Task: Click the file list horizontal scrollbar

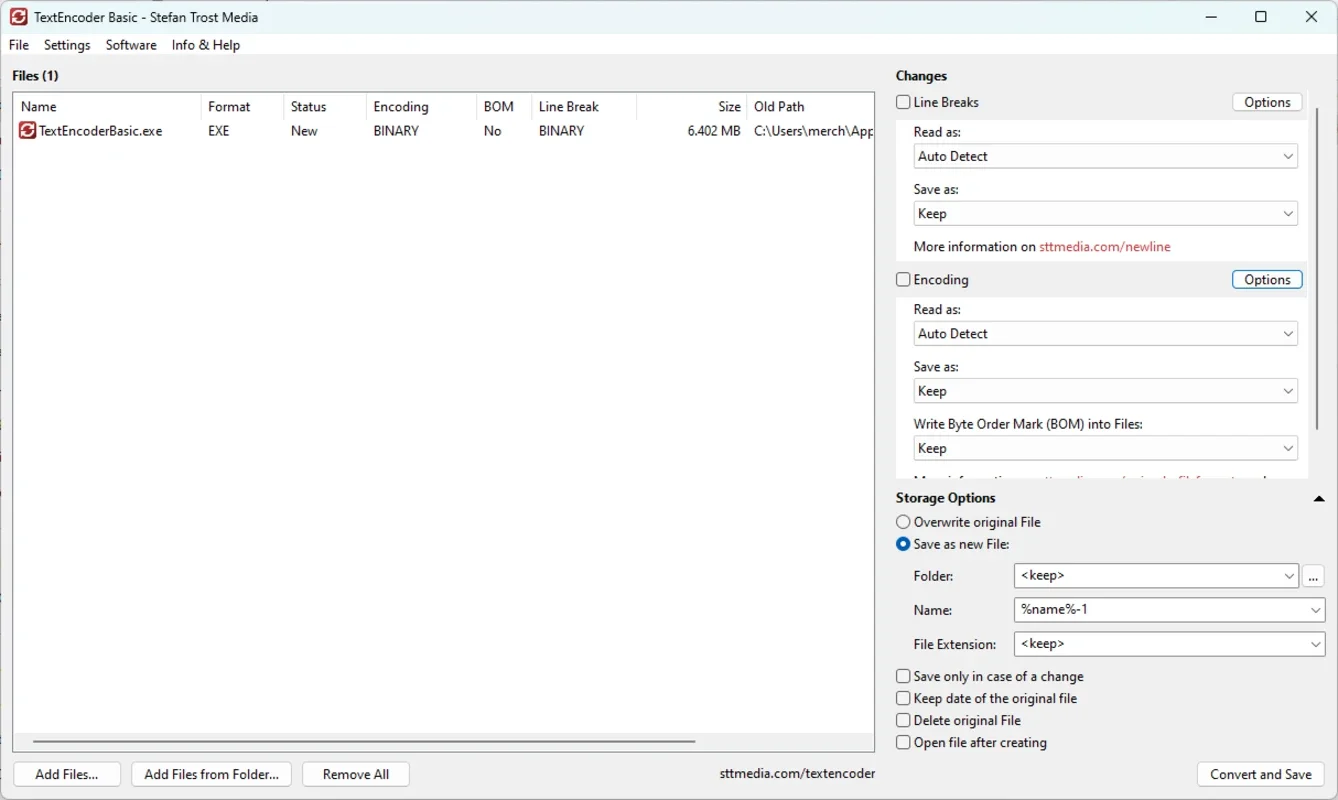Action: pyautogui.click(x=364, y=742)
